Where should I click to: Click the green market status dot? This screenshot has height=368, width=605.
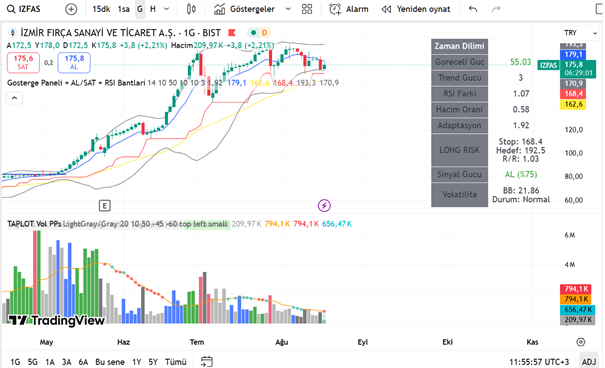tap(253, 33)
